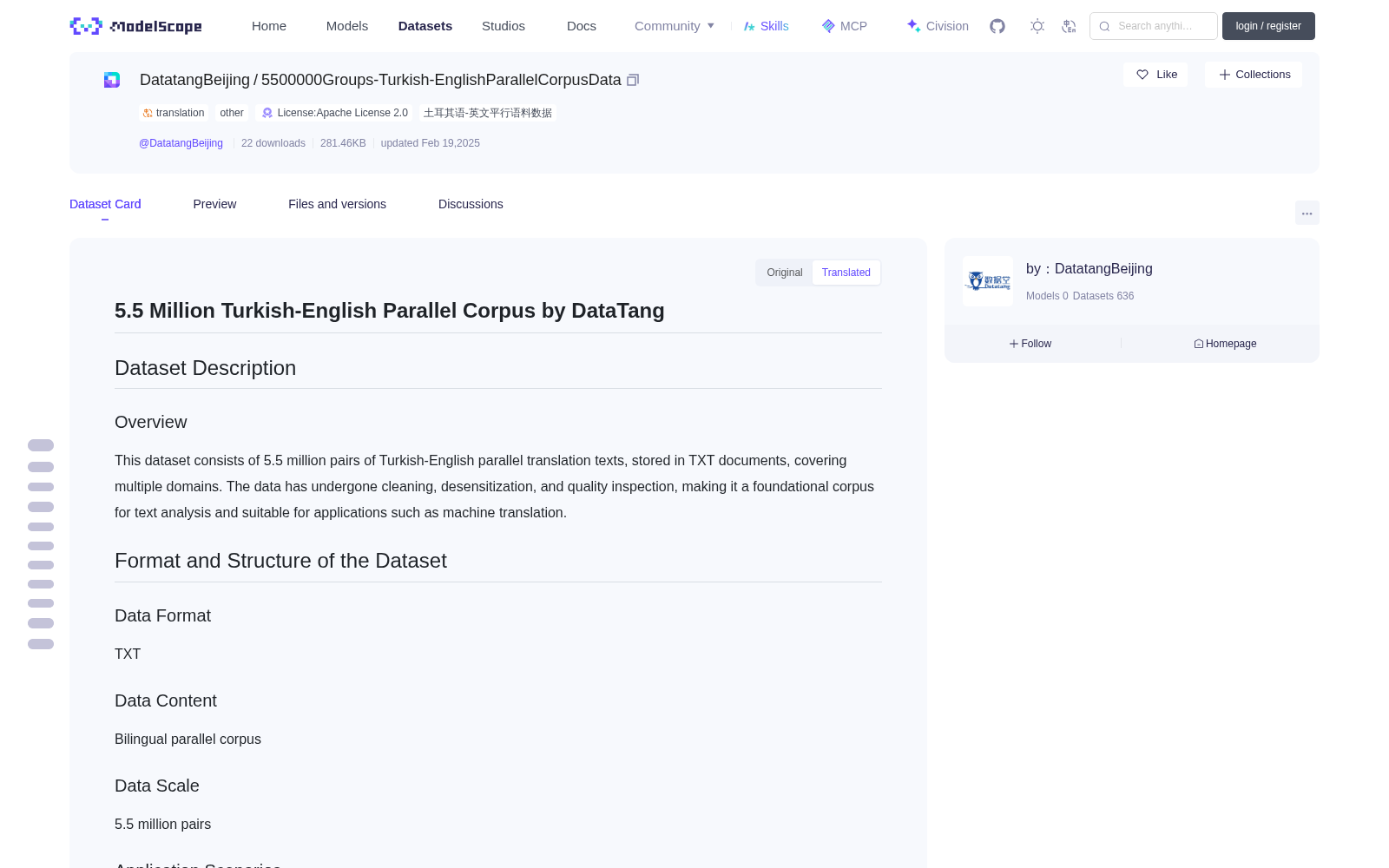Open the Studios navigation item
Image resolution: width=1389 pixels, height=868 pixels.
click(504, 26)
